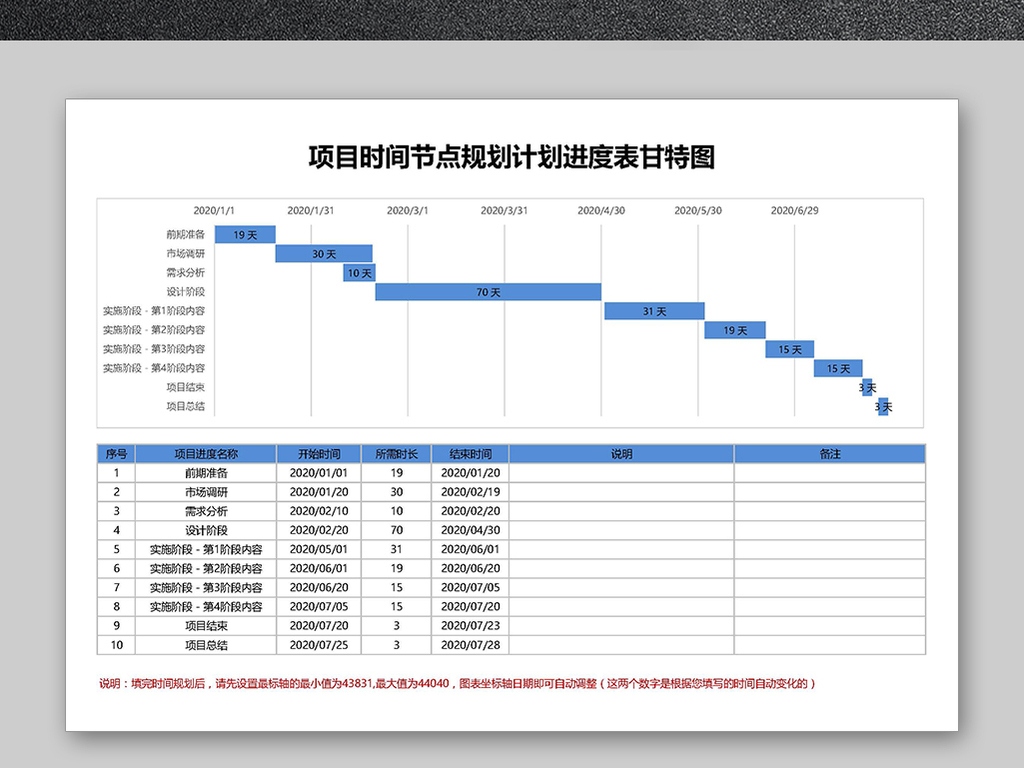Click the 2020/6/29 axis date label
1024x768 pixels.
click(794, 211)
